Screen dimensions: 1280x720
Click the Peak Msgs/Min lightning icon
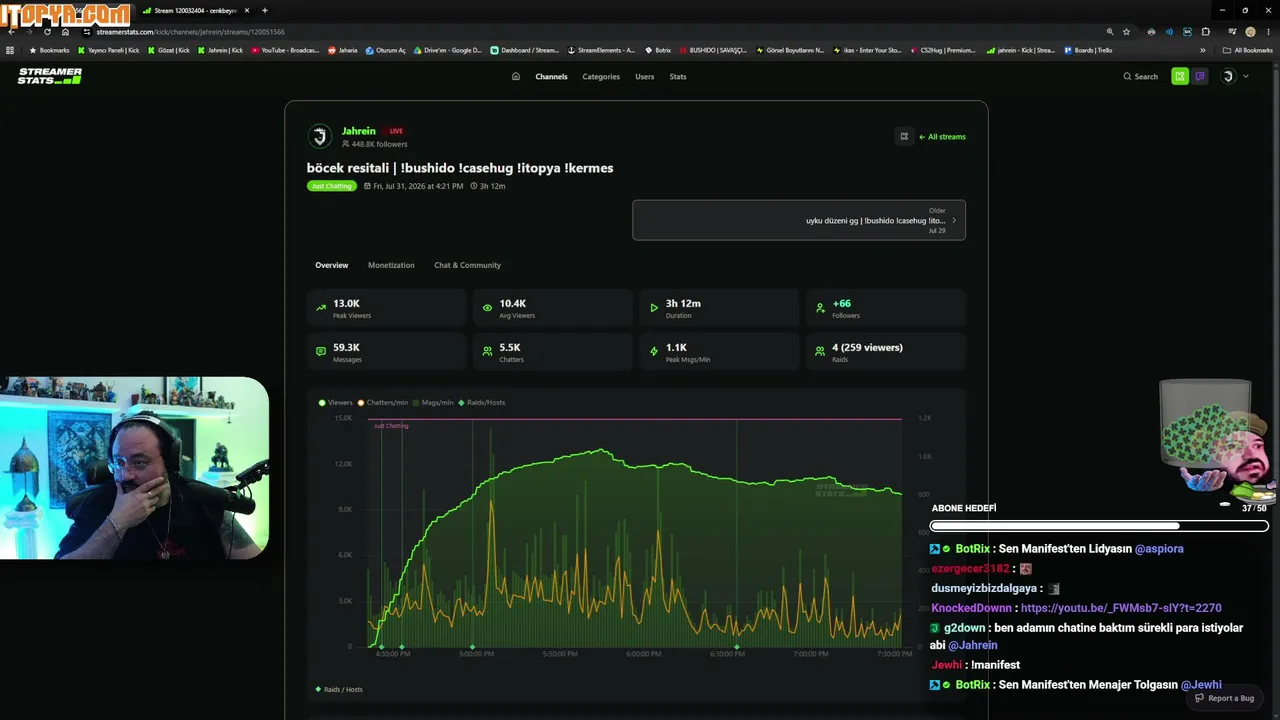tap(654, 352)
